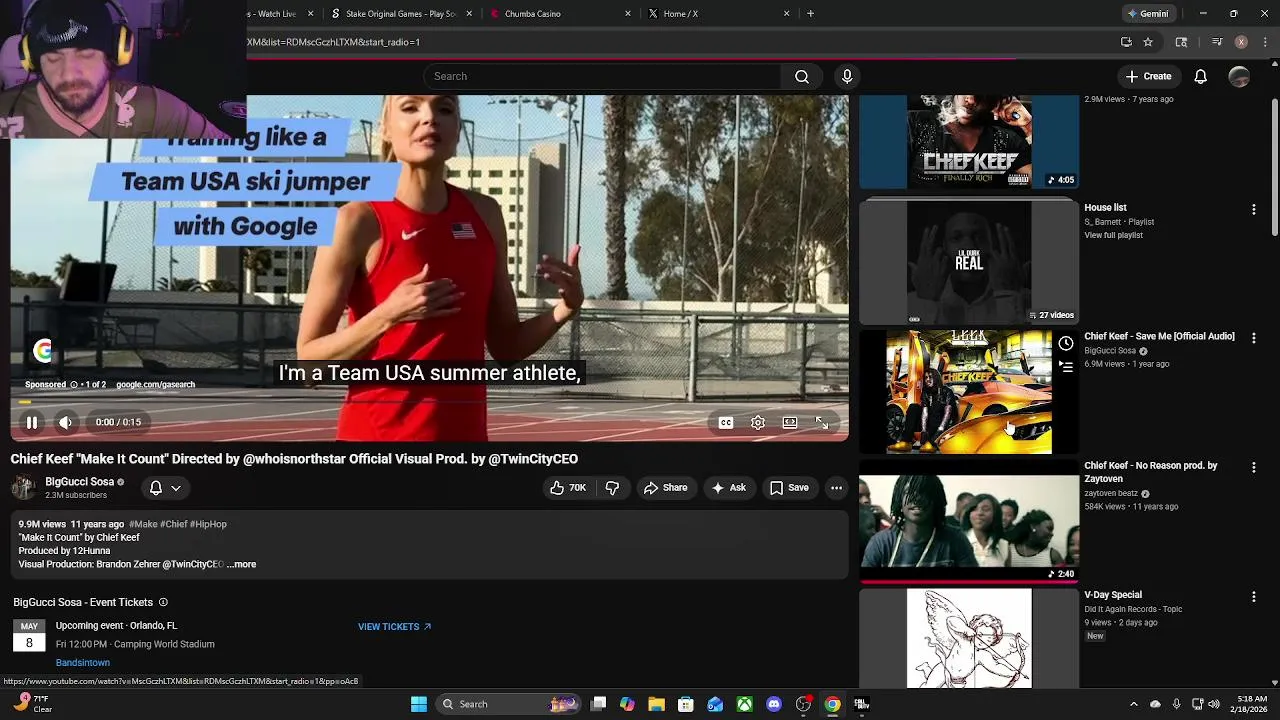Click the Google ad logo on the video
The width and height of the screenshot is (1280, 720).
pos(42,351)
